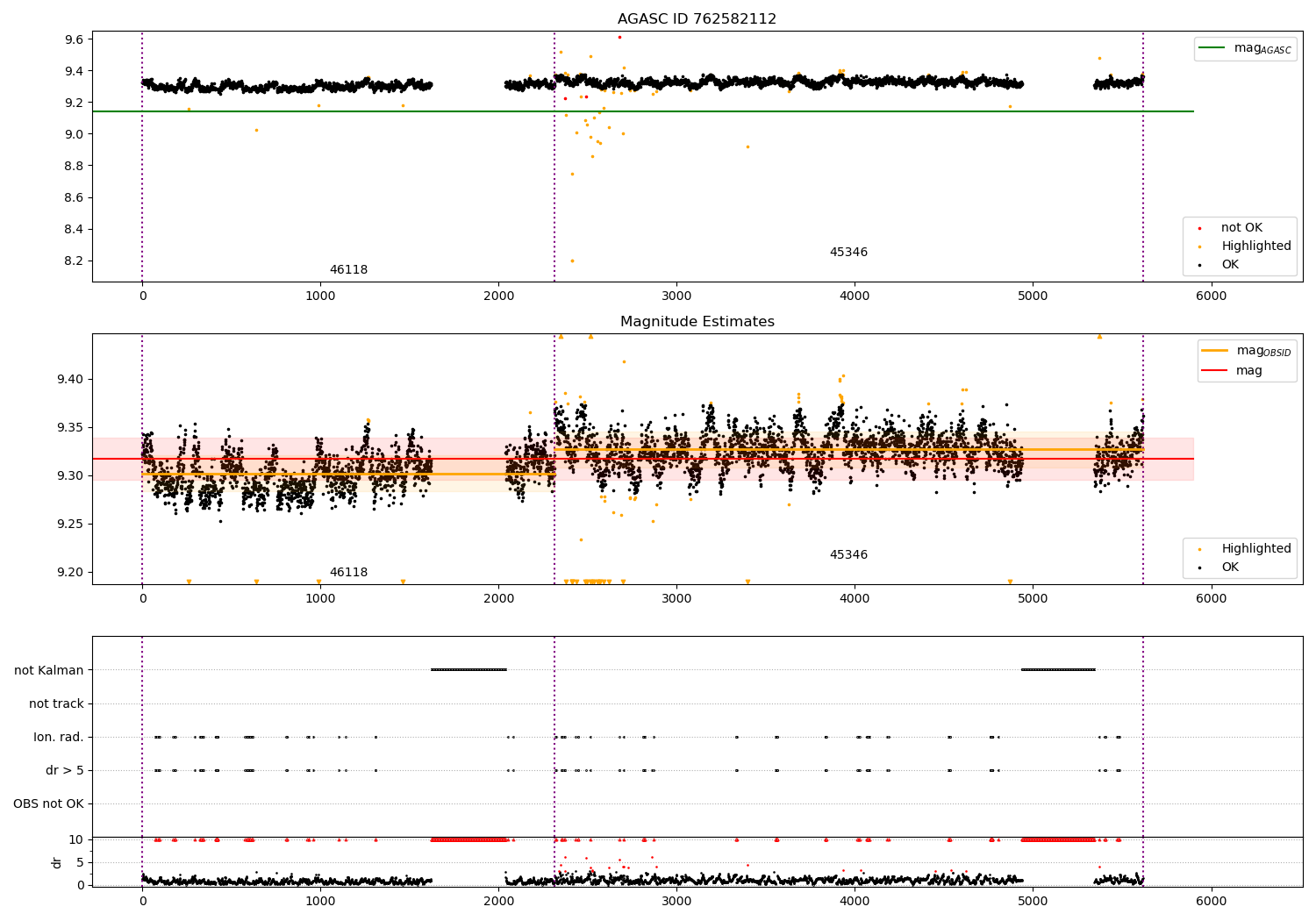Click the "dr" y-axis label

pyautogui.click(x=57, y=862)
